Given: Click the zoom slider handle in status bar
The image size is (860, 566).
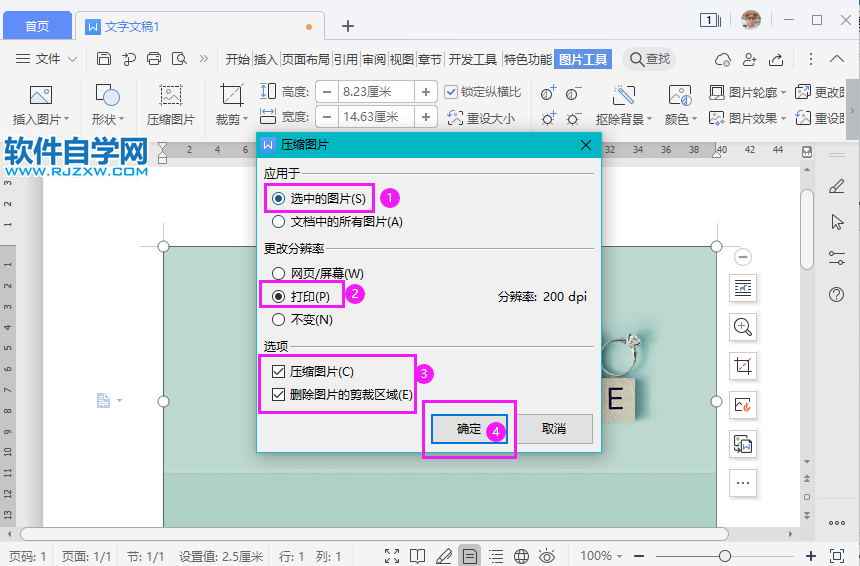Looking at the screenshot, I should pos(725,556).
